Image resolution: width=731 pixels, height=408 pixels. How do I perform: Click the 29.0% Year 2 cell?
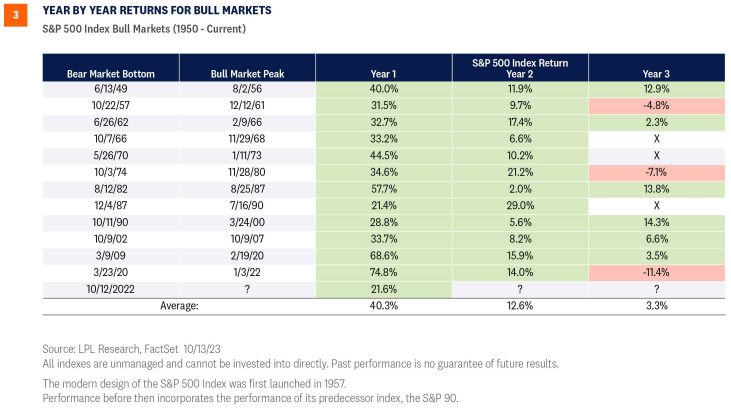[x=519, y=204]
